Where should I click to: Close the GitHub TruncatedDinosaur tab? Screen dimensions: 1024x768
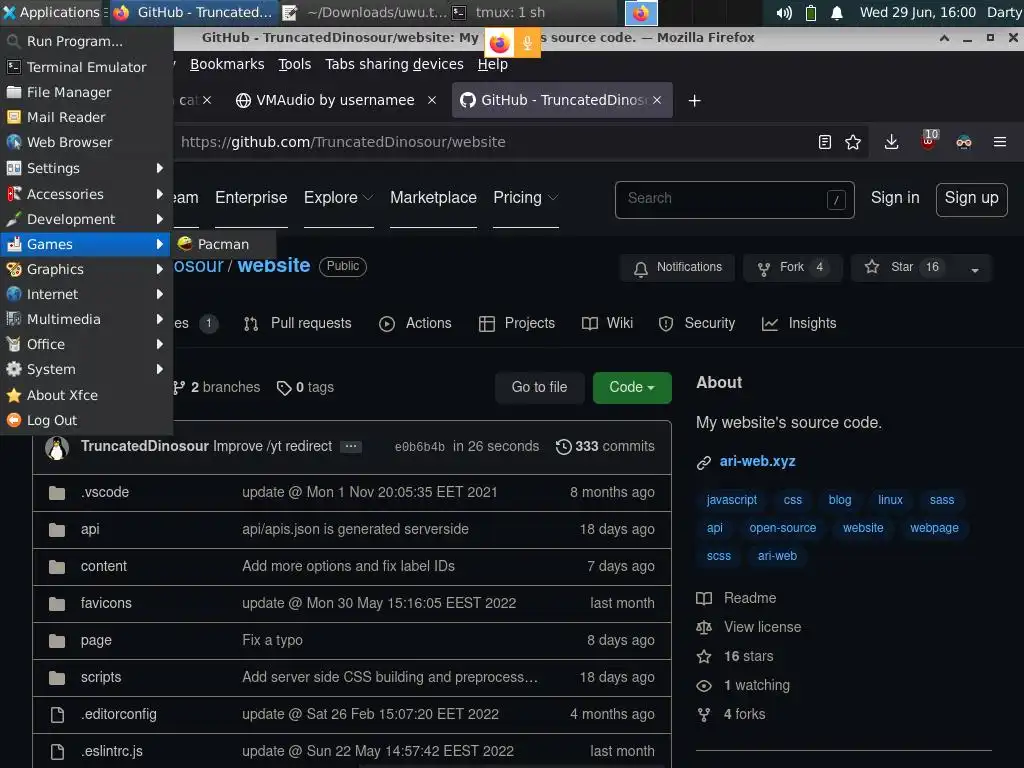coord(657,100)
